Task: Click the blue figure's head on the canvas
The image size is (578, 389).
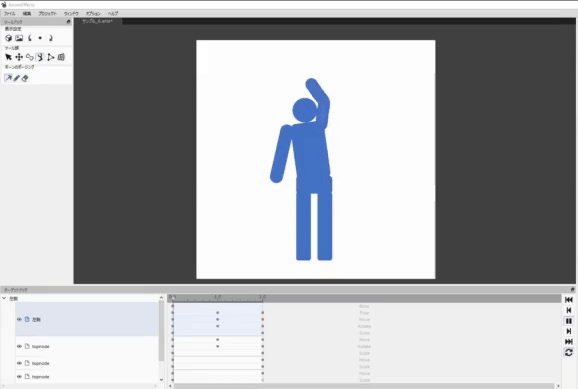Action: point(305,110)
